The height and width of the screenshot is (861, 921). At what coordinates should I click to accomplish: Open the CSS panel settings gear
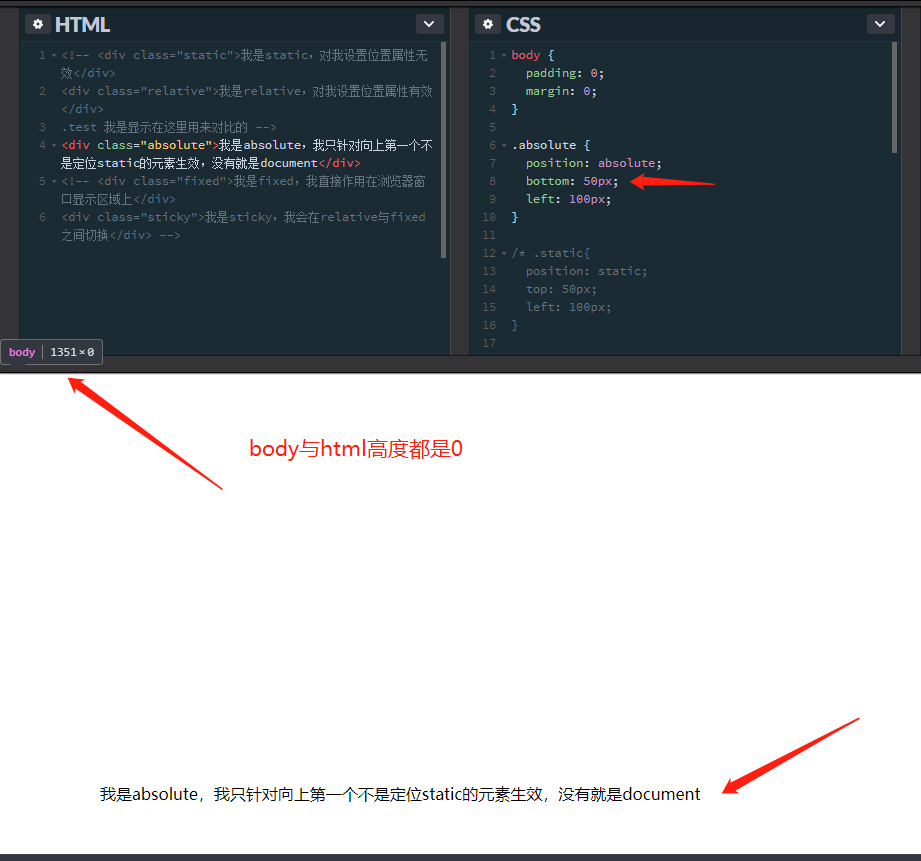coord(487,23)
